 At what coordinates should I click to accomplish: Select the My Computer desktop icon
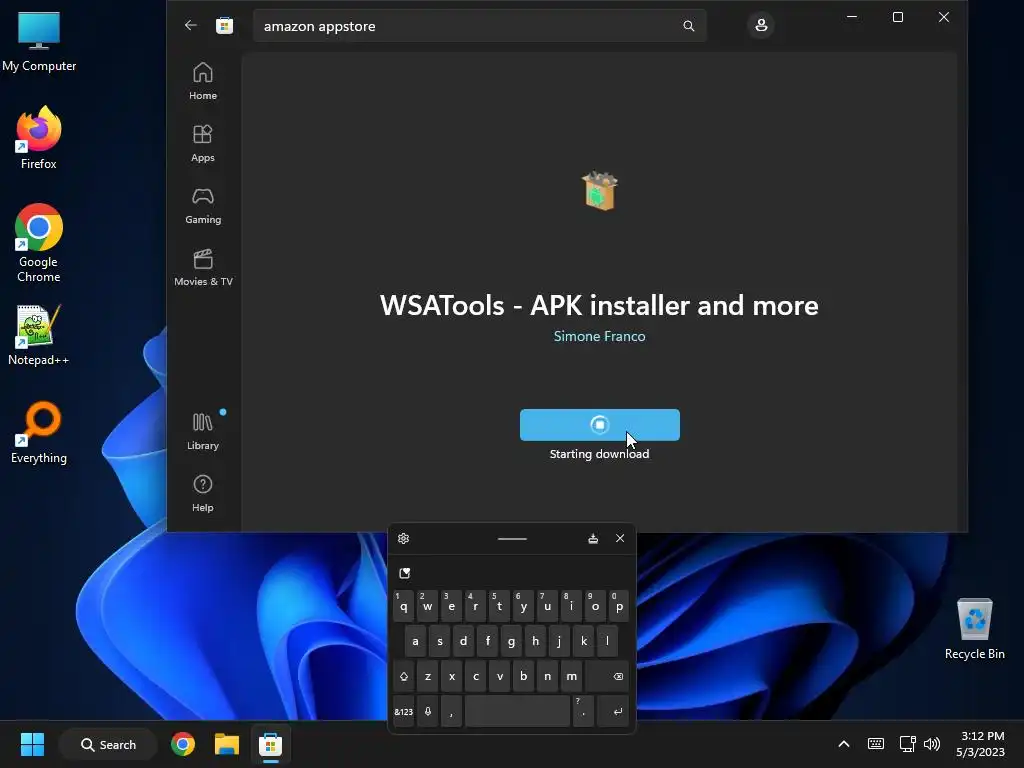39,42
